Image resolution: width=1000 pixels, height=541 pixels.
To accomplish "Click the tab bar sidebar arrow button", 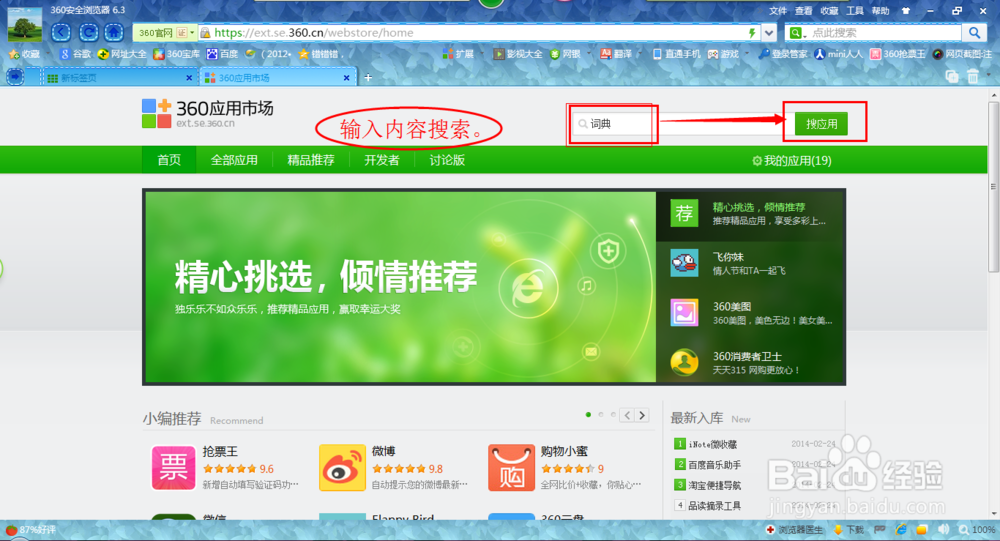I will (x=15, y=77).
